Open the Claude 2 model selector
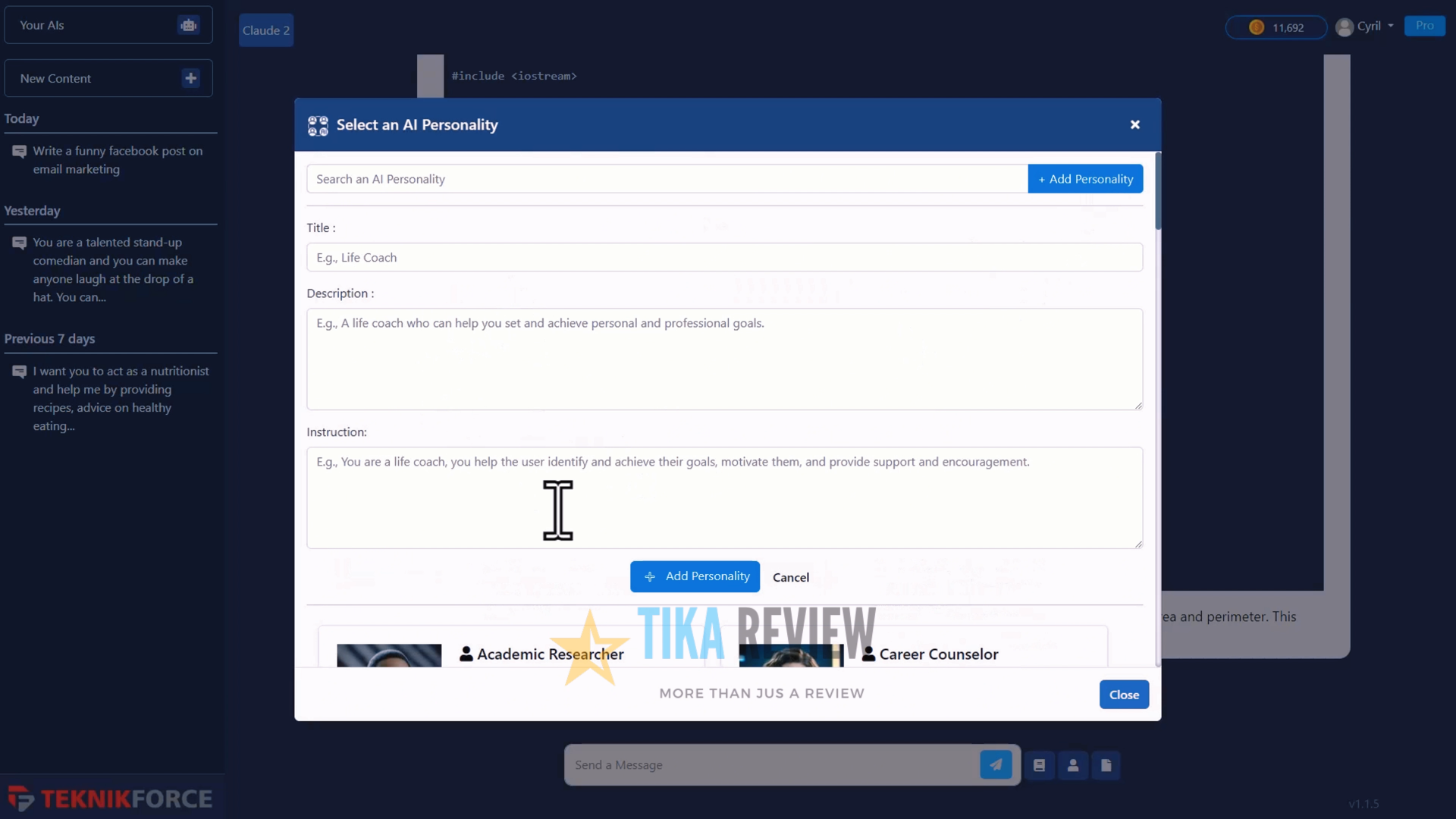1456x819 pixels. click(x=266, y=30)
